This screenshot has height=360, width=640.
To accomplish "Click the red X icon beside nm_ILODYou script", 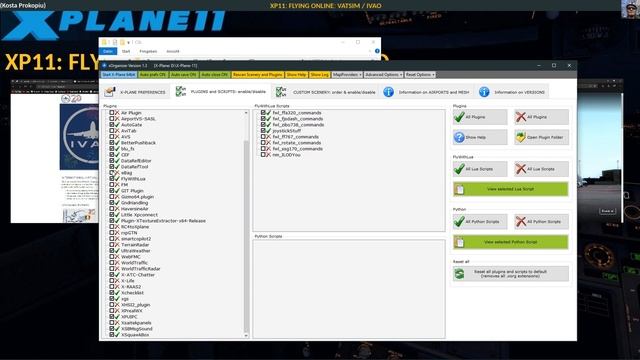I will (x=269, y=155).
